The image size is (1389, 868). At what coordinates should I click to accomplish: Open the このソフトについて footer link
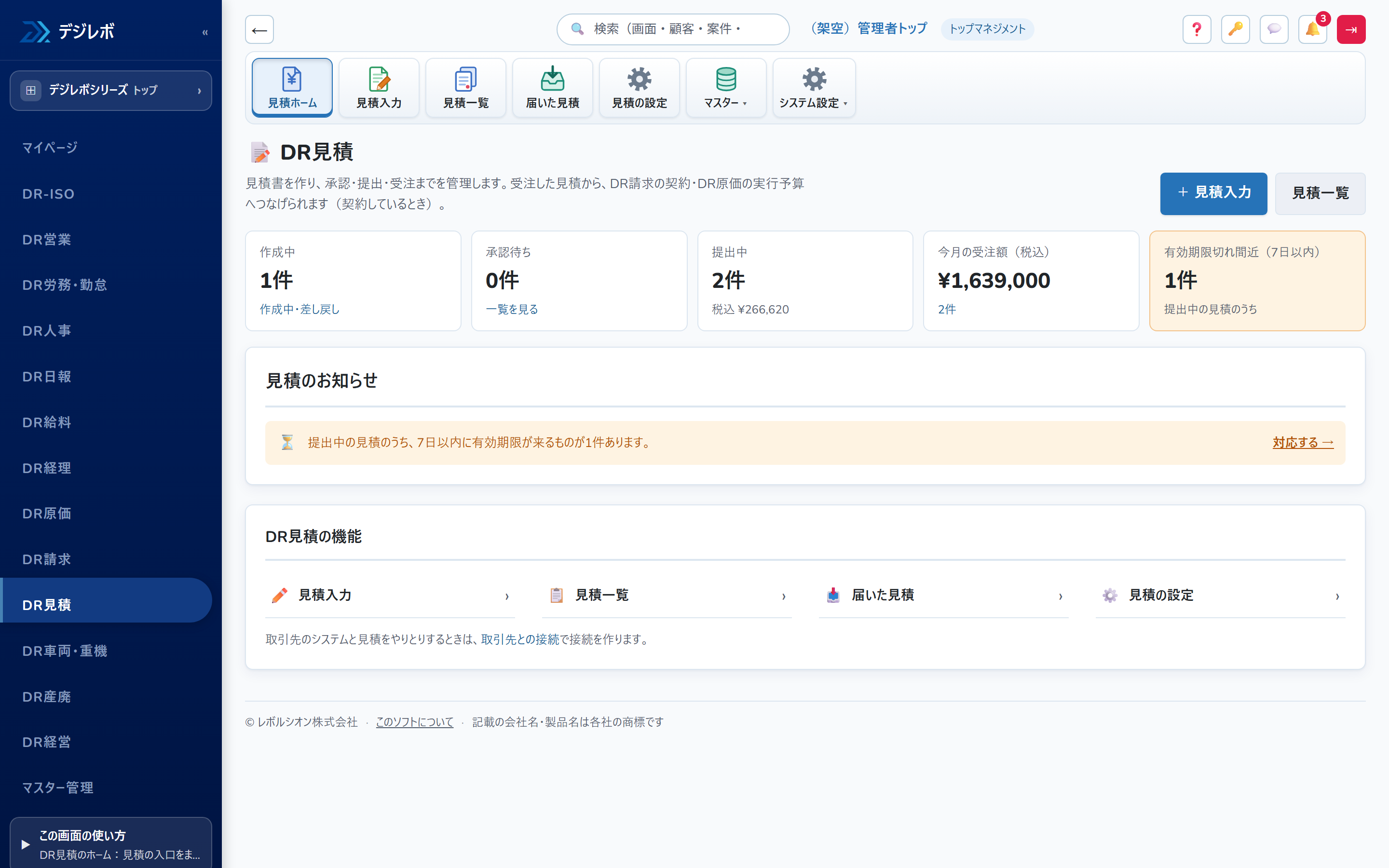[x=414, y=722]
